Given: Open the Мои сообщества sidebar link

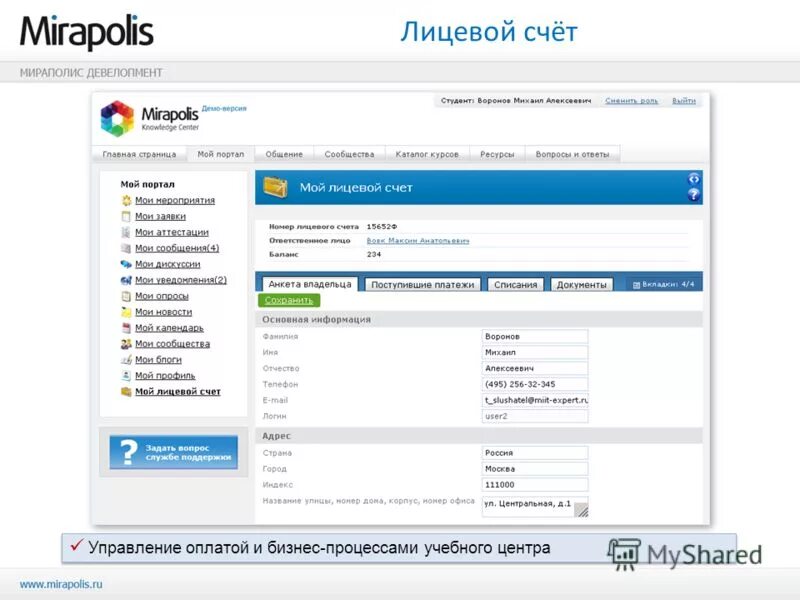Looking at the screenshot, I should click(172, 344).
